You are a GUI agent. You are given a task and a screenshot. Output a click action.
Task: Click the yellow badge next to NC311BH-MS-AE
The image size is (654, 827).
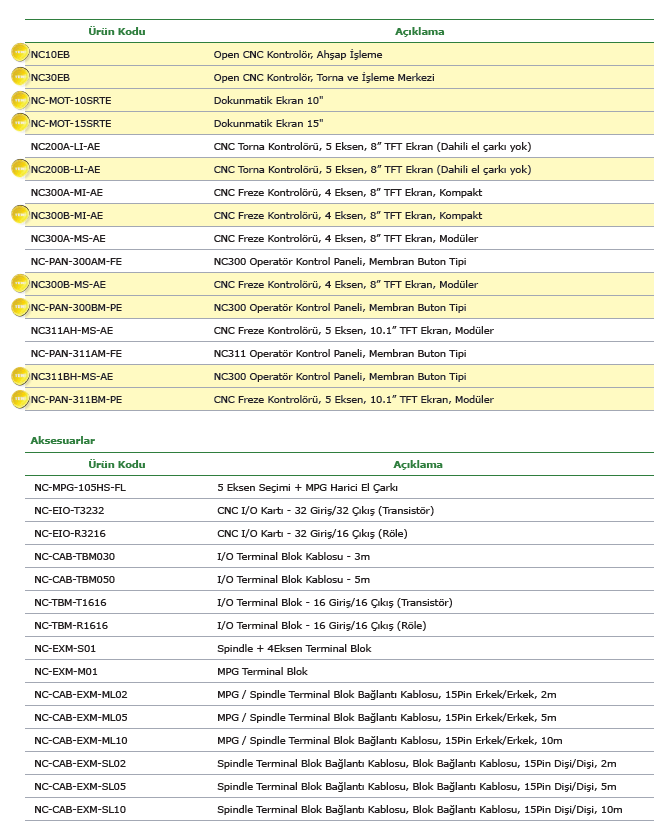pos(20,375)
